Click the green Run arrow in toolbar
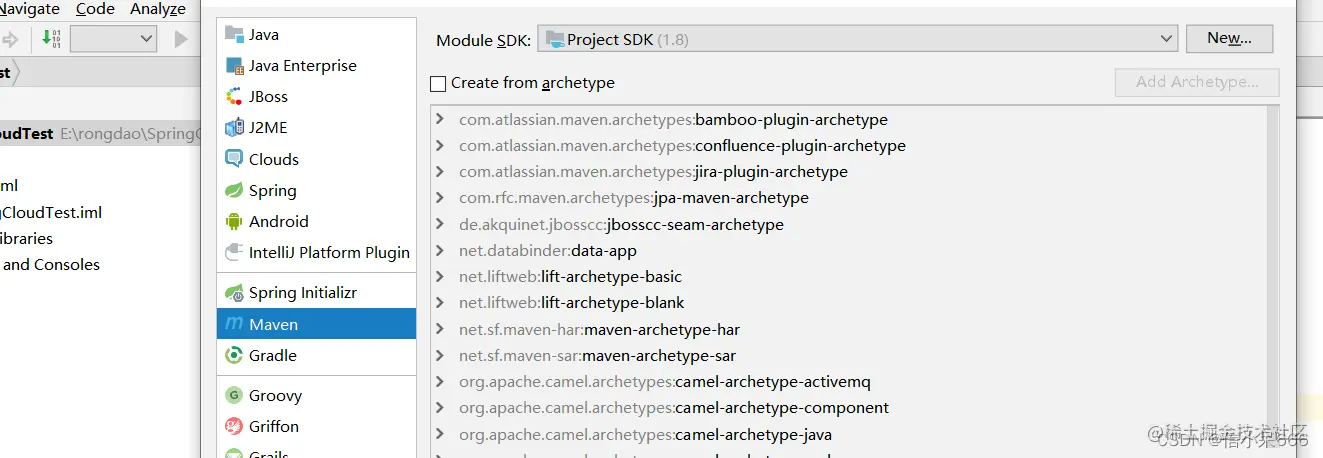Viewport: 1323px width, 458px height. tap(181, 39)
